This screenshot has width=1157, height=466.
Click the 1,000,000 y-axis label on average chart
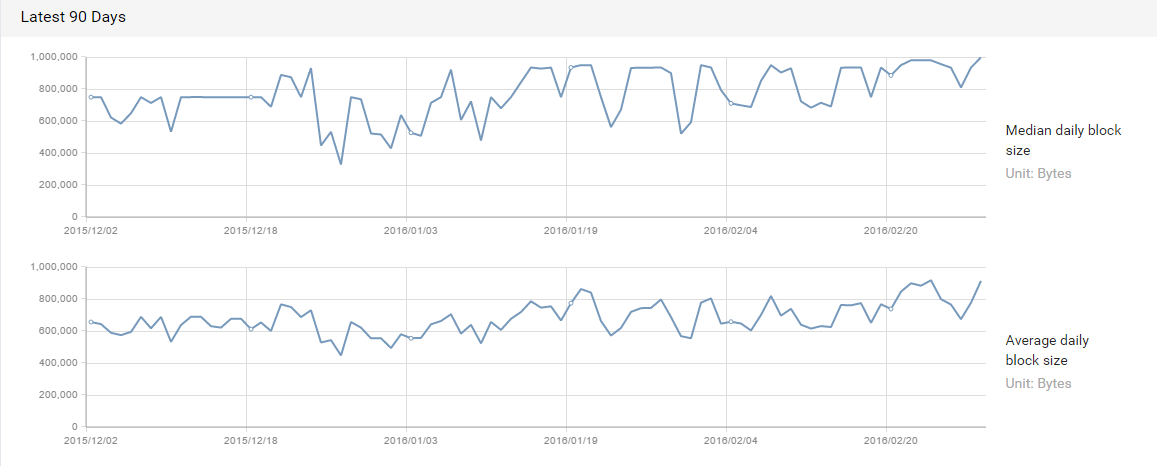coord(51,267)
